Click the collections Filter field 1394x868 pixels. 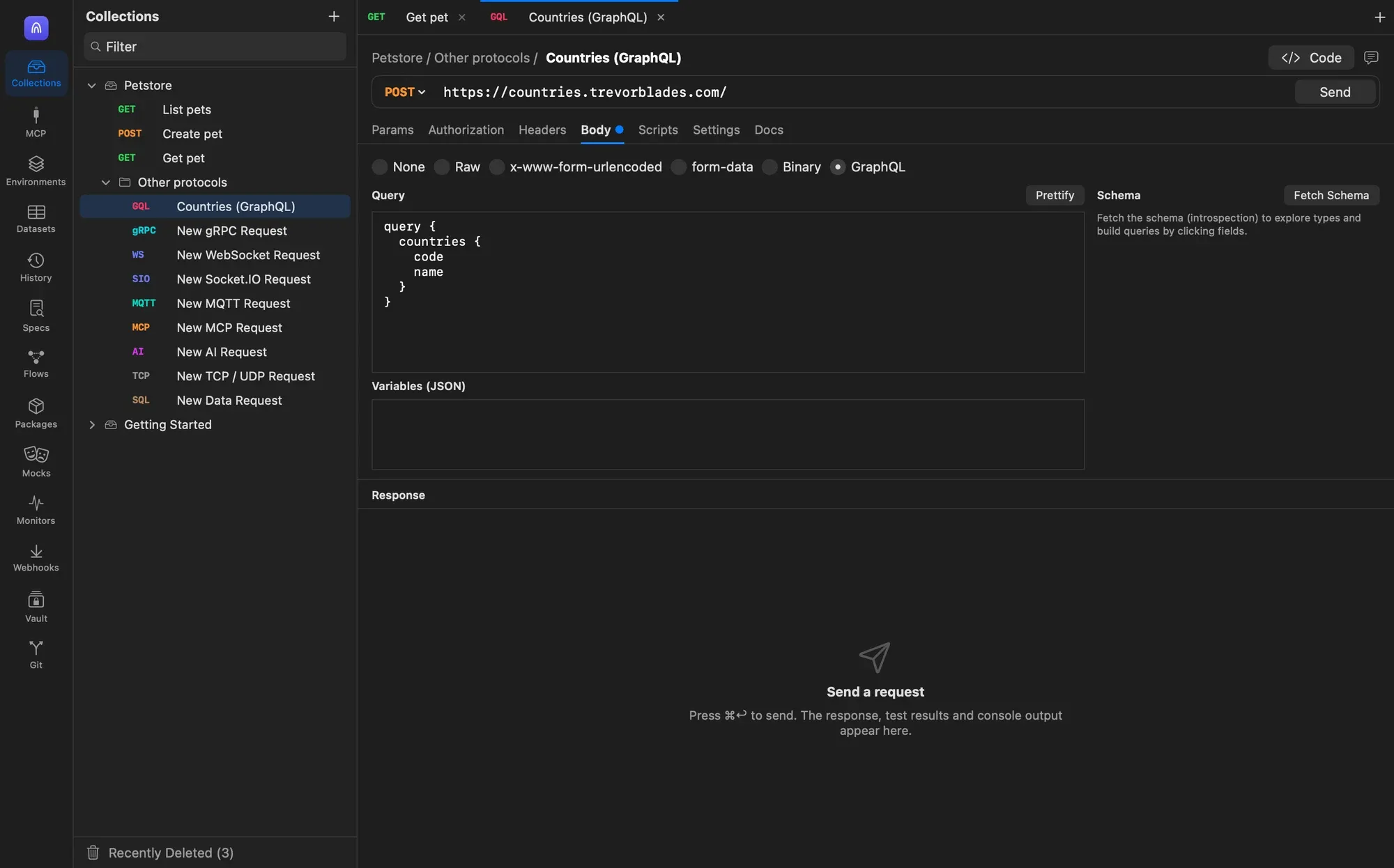tap(215, 47)
